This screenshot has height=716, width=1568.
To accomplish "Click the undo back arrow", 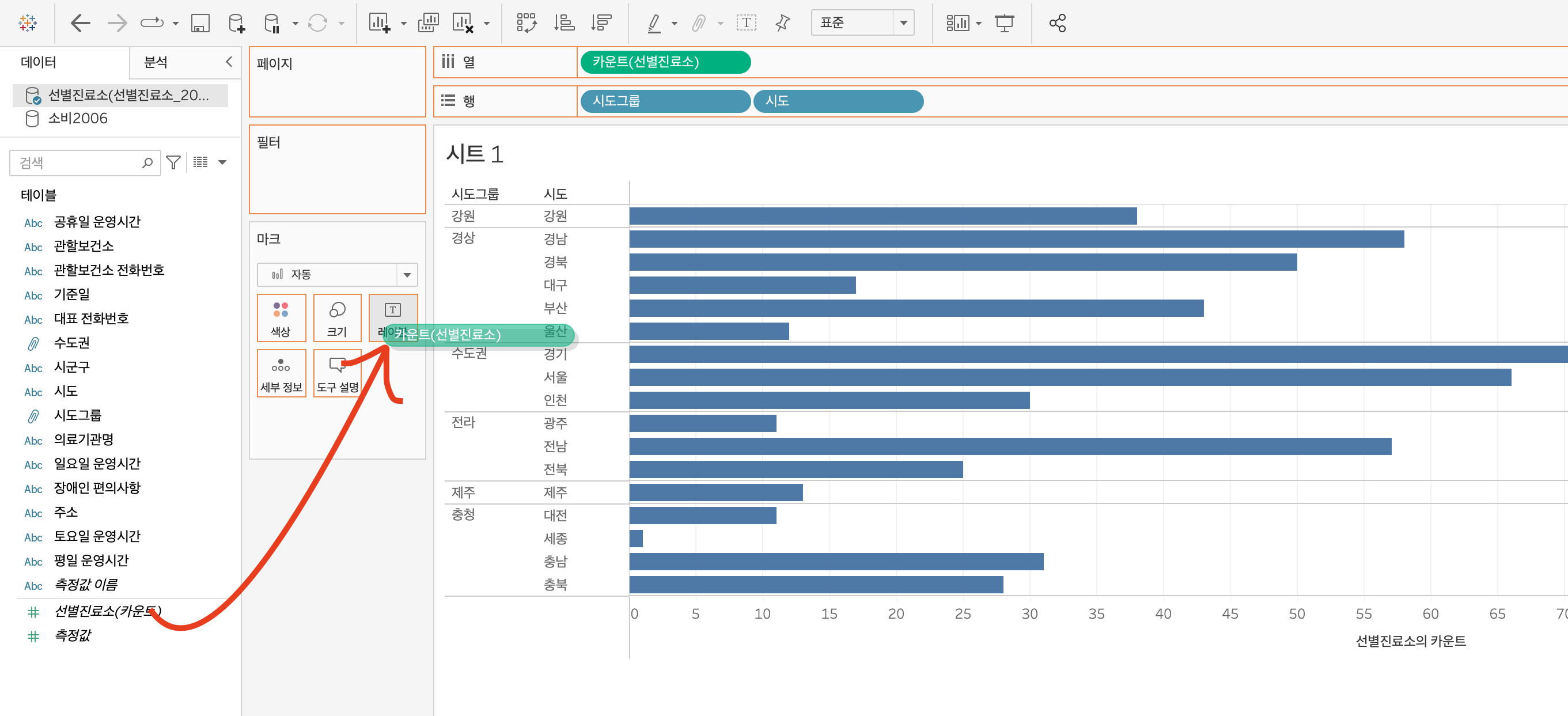I will pyautogui.click(x=80, y=23).
